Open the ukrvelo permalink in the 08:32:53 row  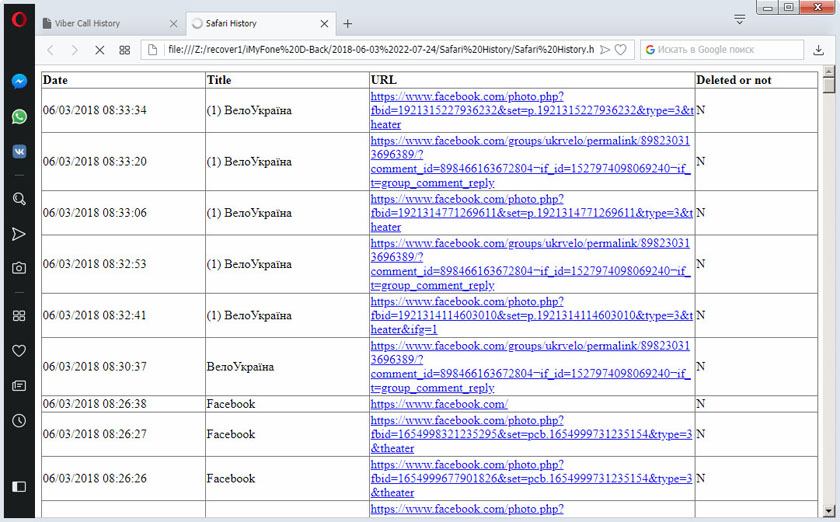[x=530, y=264]
